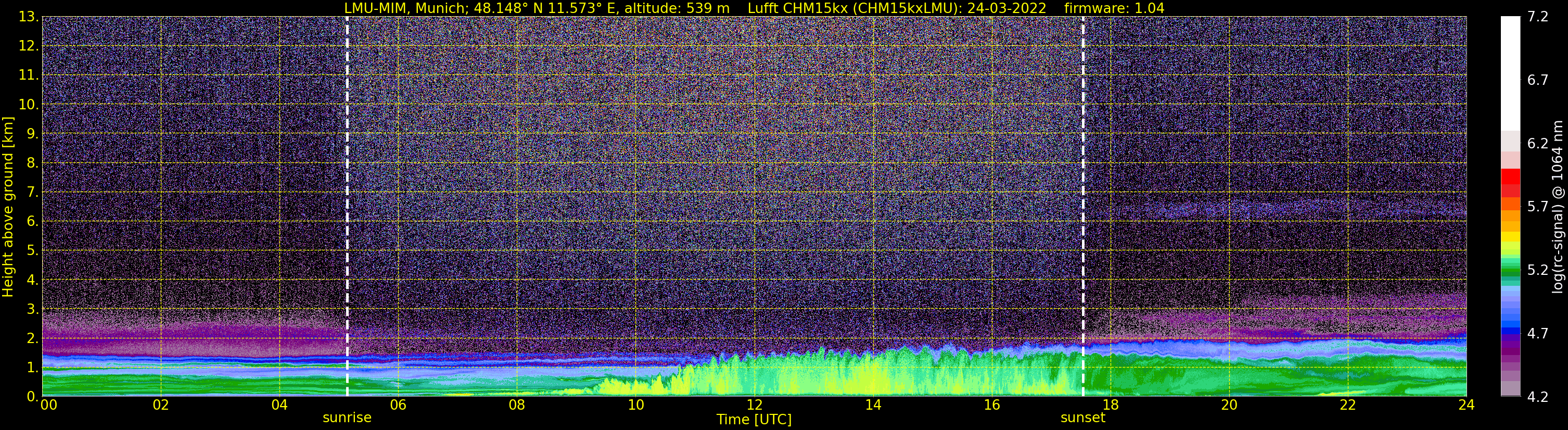Click the height axis tick label "9."
Image resolution: width=1568 pixels, height=430 pixels.
click(33, 133)
